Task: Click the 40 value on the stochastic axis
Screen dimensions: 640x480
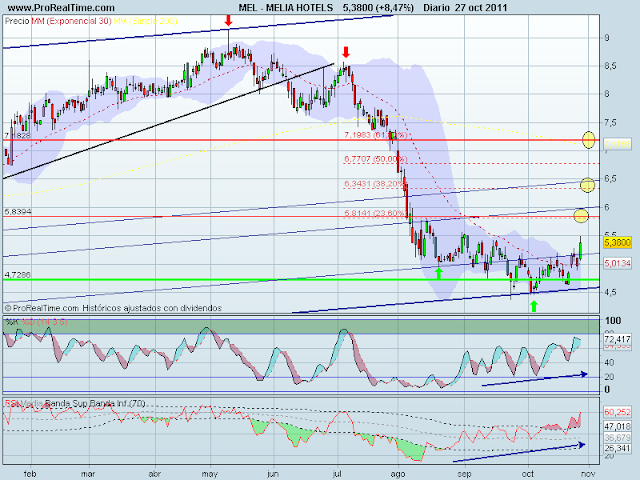Action: coord(609,362)
